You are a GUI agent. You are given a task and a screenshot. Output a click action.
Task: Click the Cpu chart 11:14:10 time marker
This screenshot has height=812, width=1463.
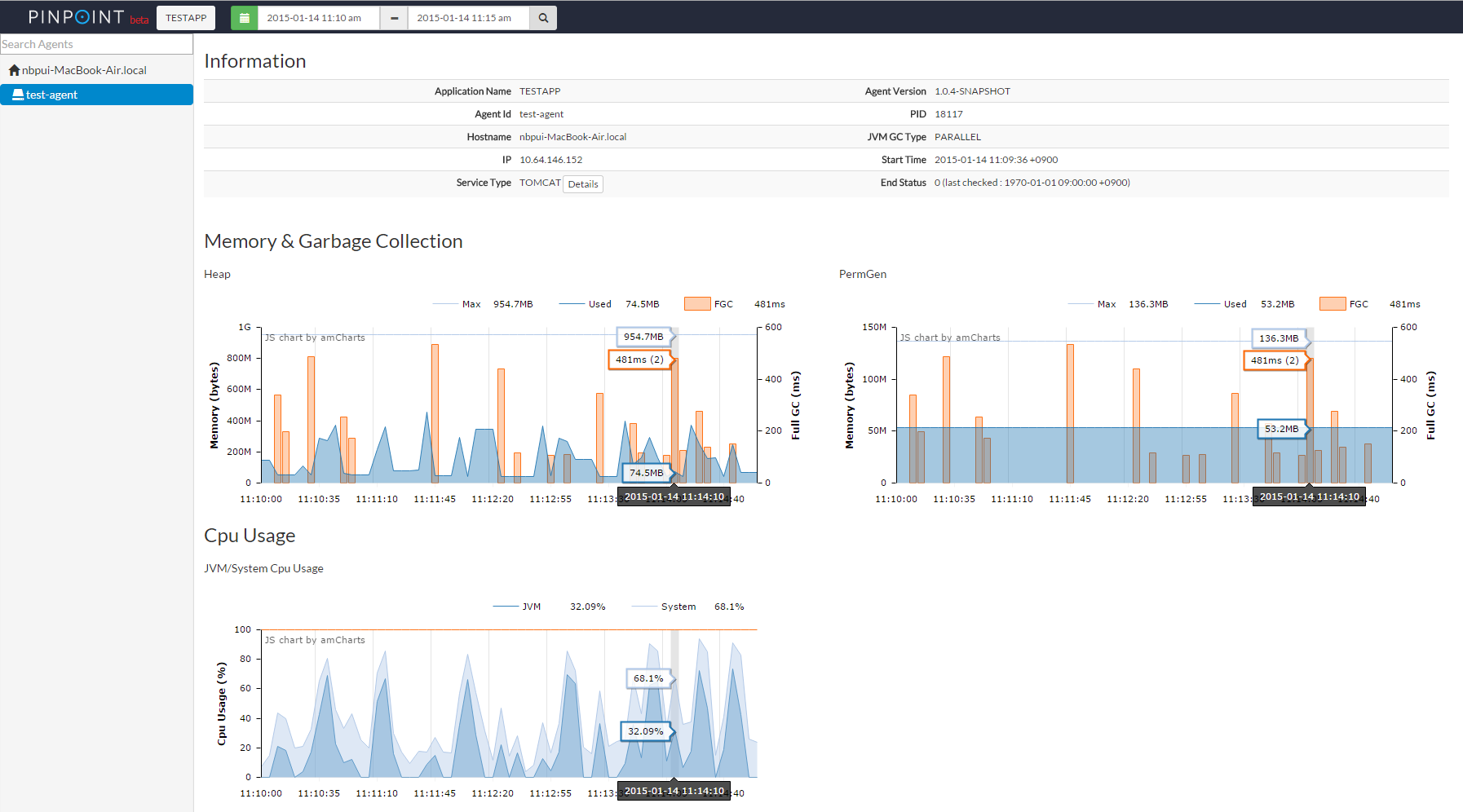(674, 791)
